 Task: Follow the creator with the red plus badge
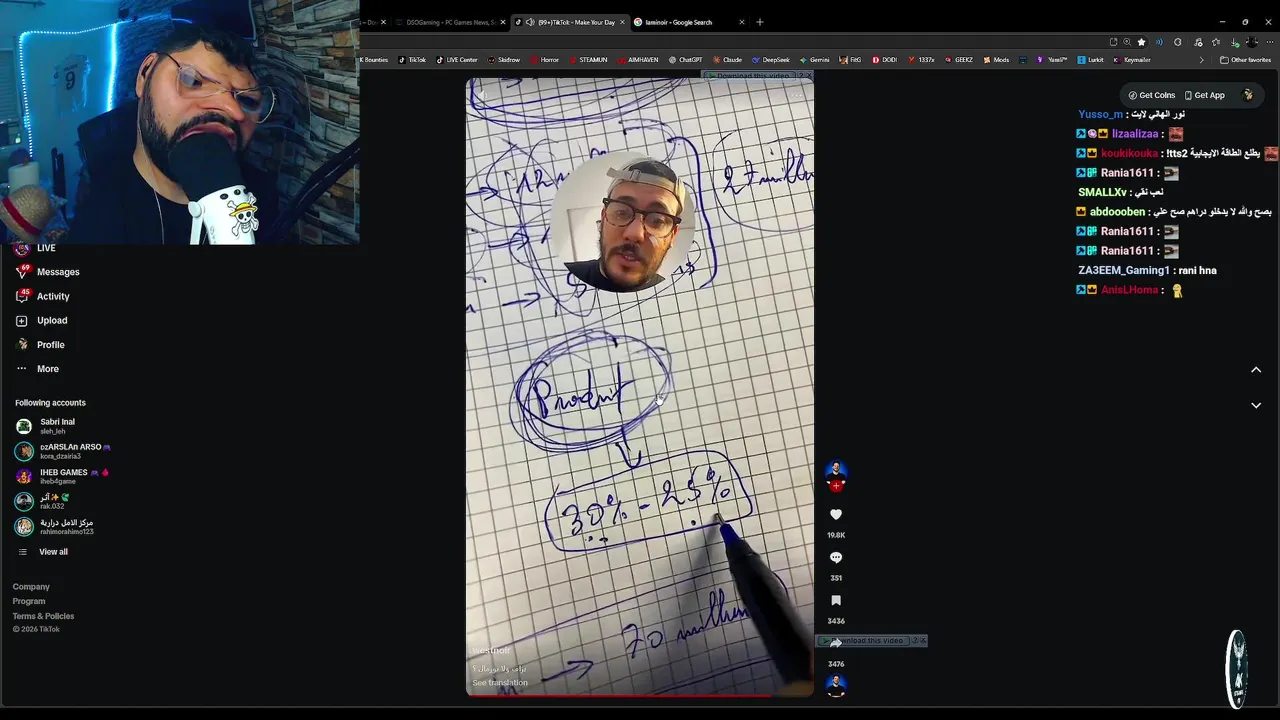[x=836, y=486]
